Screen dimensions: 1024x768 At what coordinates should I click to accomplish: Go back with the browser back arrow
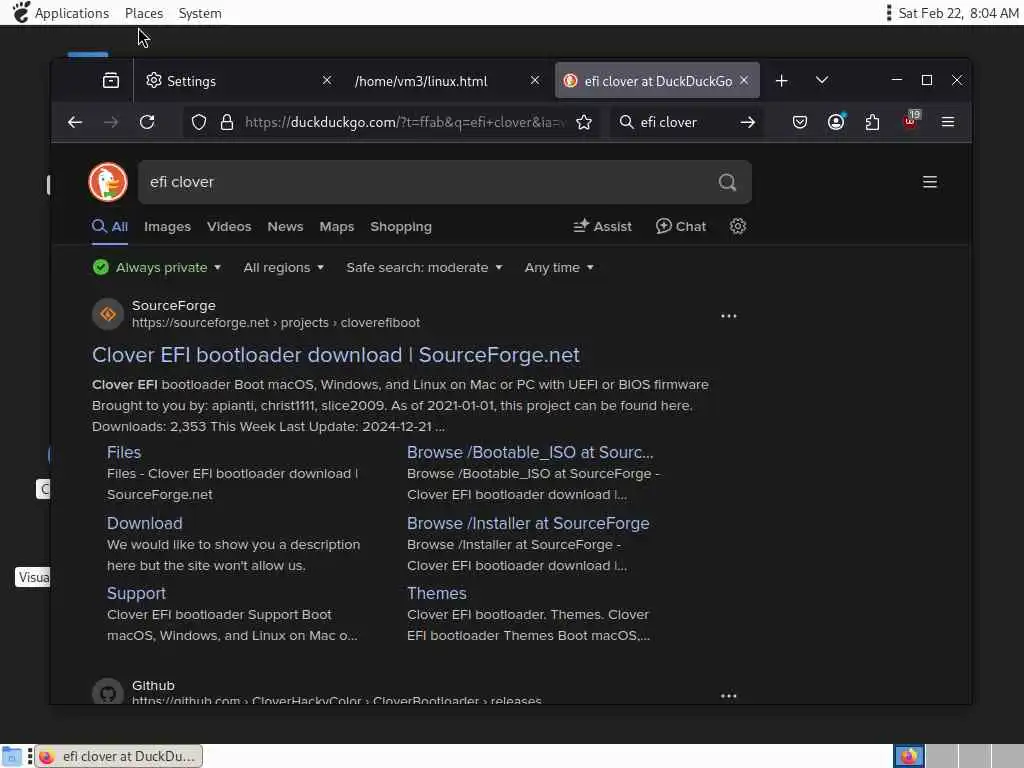click(x=75, y=122)
